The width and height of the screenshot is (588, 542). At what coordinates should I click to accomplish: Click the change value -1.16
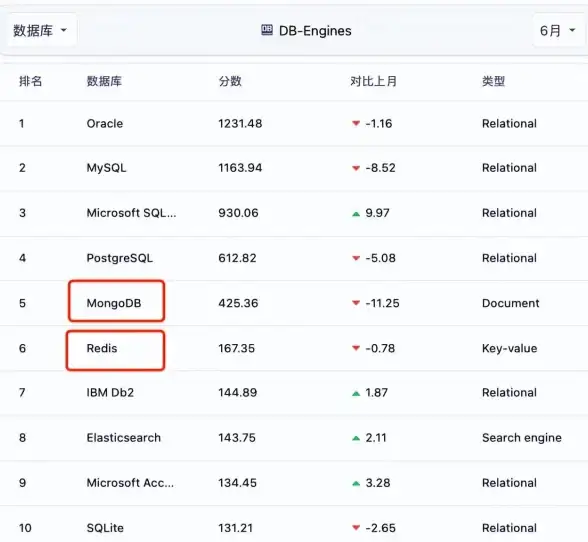pyautogui.click(x=379, y=123)
